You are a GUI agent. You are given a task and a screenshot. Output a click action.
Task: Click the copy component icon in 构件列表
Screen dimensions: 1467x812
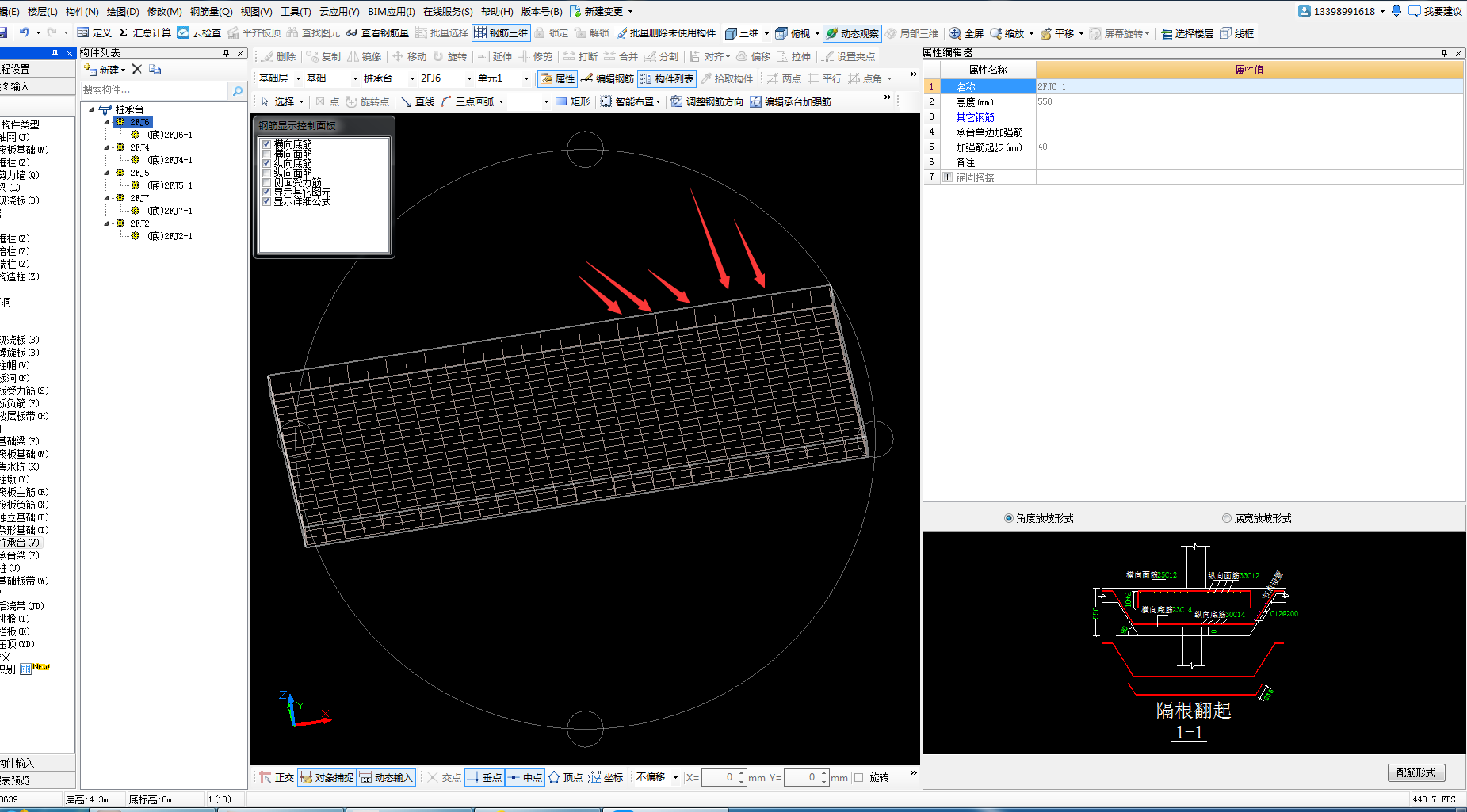click(x=155, y=70)
